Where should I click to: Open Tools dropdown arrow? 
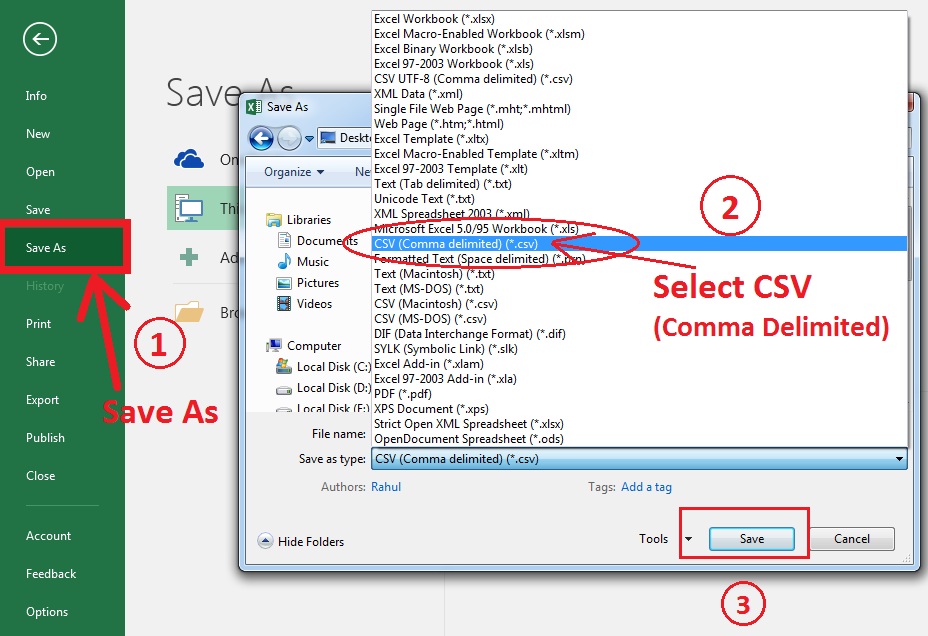[688, 539]
